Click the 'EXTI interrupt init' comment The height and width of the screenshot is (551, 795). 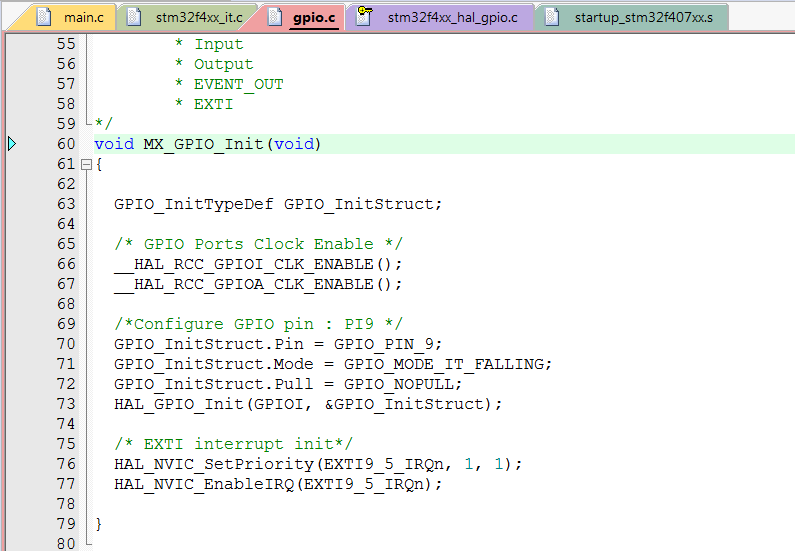[234, 445]
